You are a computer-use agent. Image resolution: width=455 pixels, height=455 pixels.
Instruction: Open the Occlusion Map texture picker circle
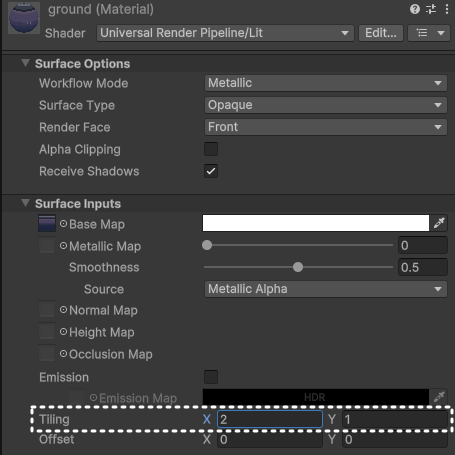point(63,354)
